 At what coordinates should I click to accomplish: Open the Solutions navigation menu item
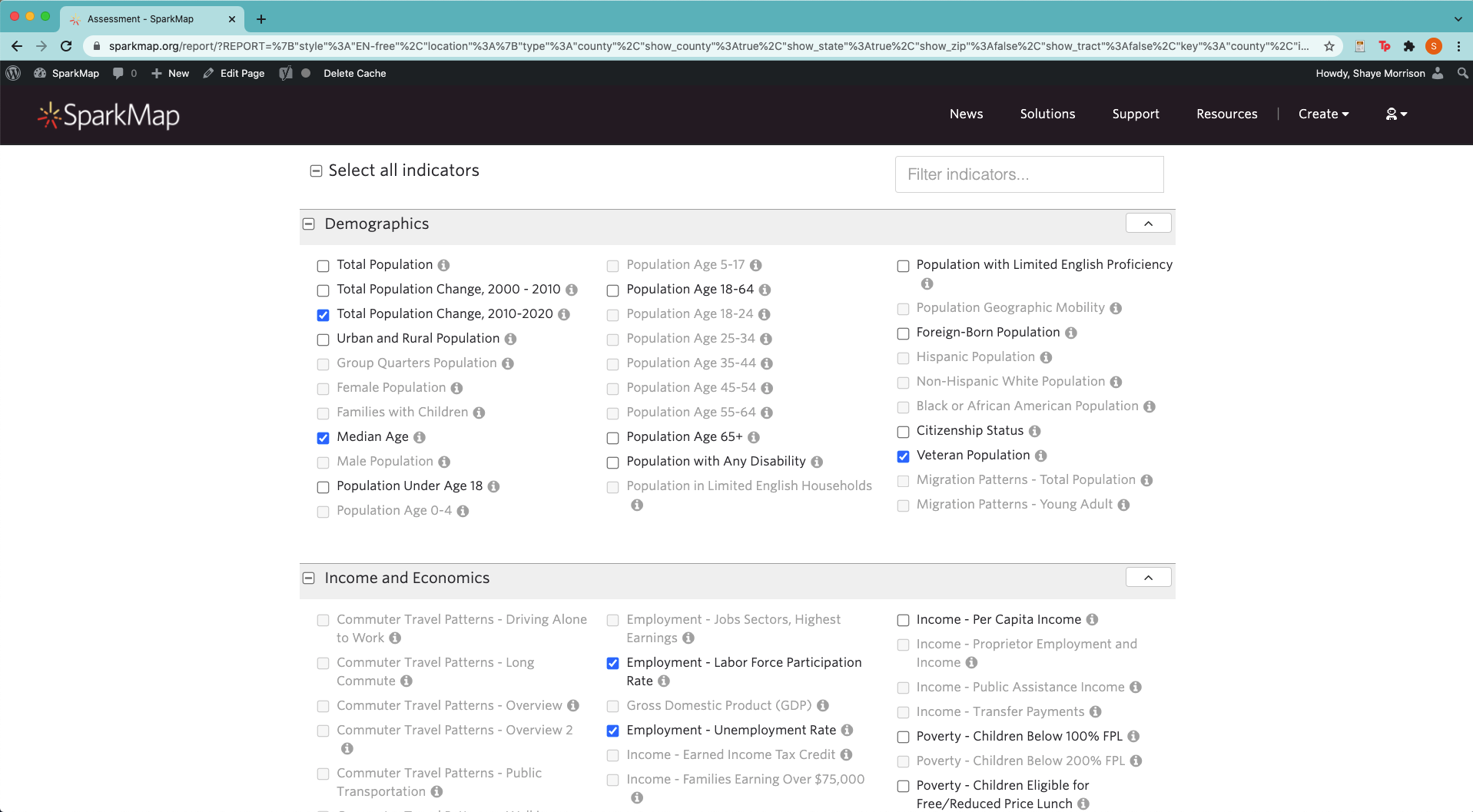pyautogui.click(x=1047, y=114)
